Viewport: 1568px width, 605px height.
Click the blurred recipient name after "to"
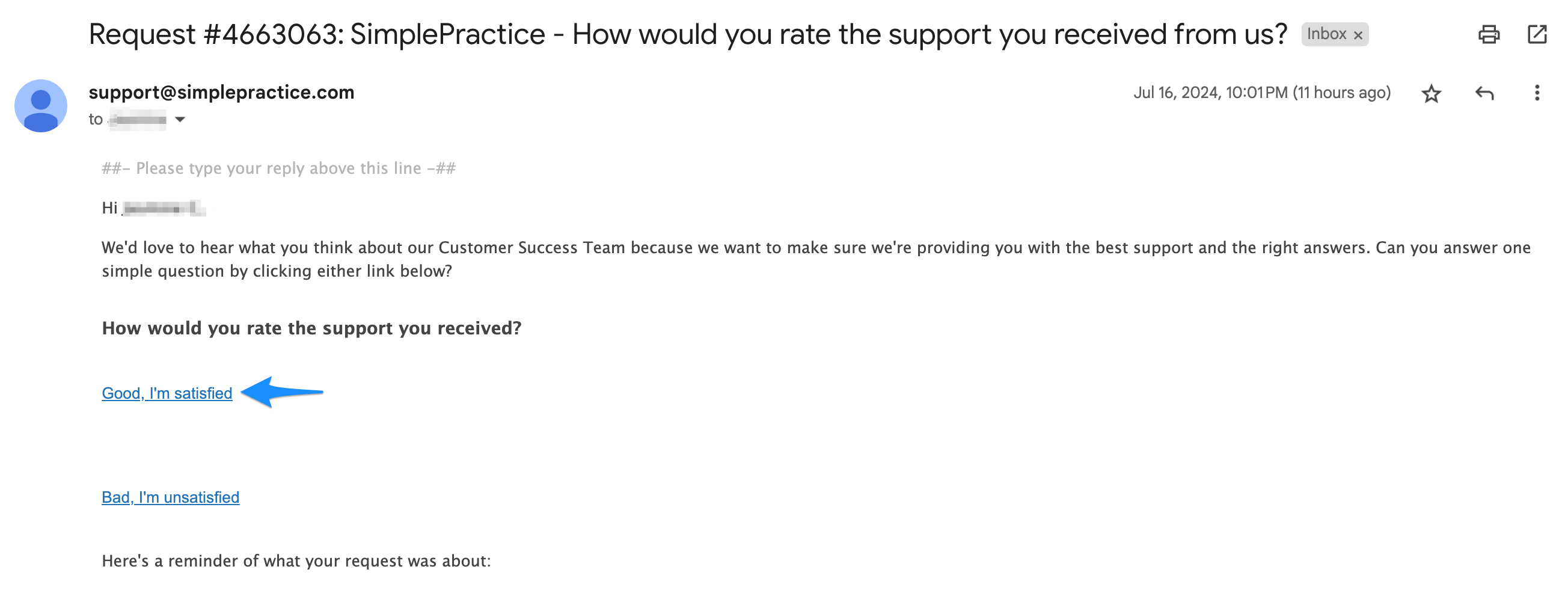[x=138, y=119]
